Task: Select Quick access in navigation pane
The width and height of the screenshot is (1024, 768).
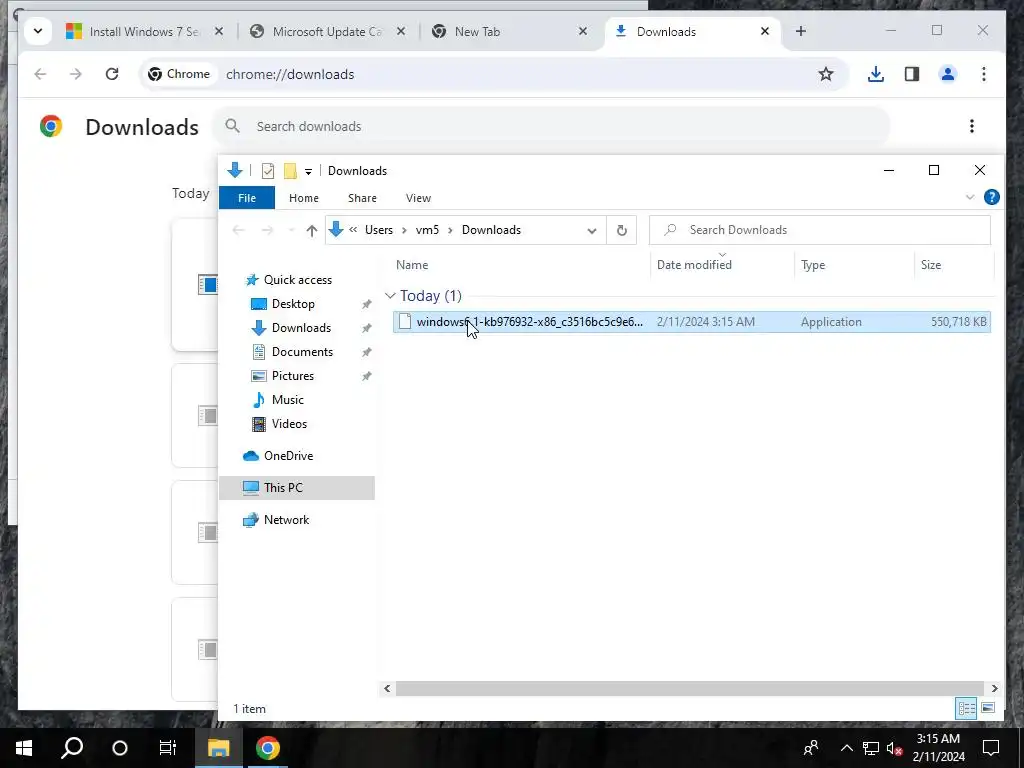Action: click(x=298, y=280)
